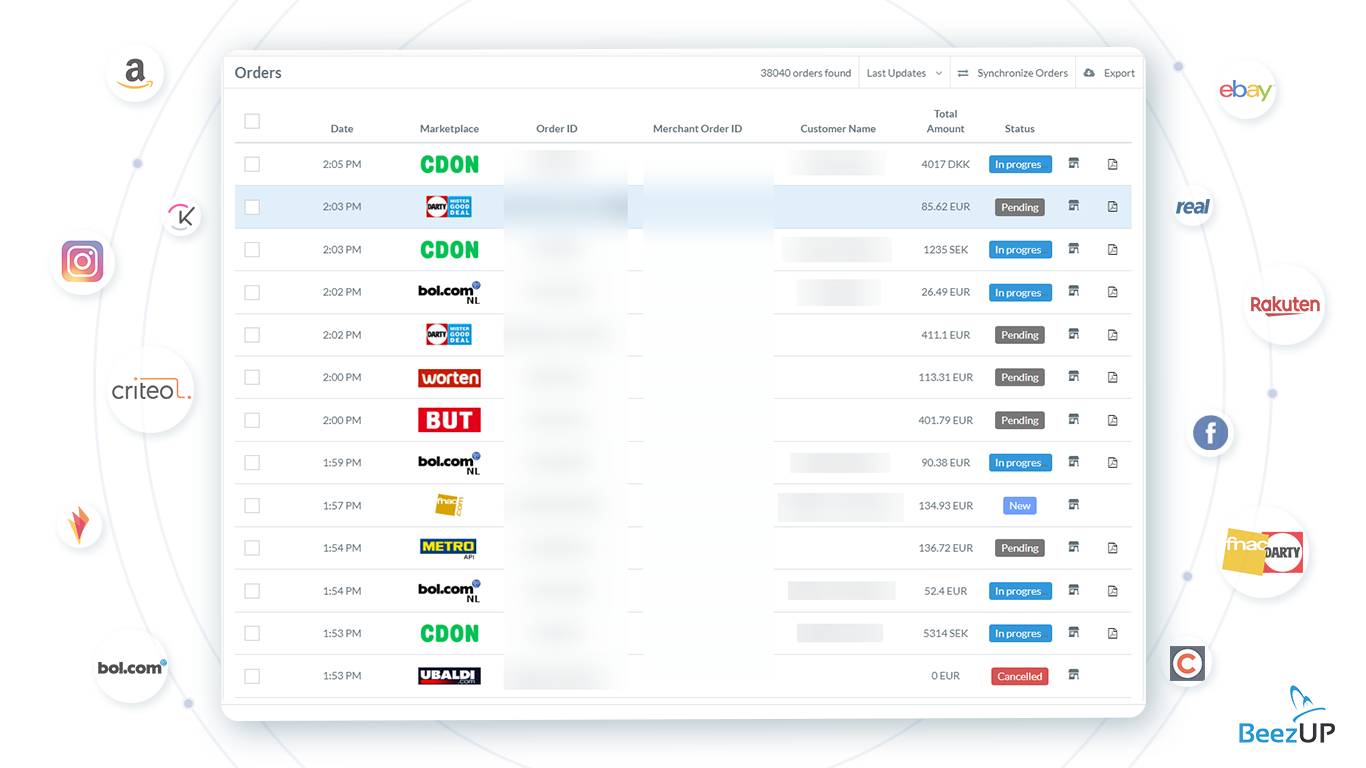Download the PDF for the 85.62 EUR order
Screen dimensions: 1366x768
1113,207
